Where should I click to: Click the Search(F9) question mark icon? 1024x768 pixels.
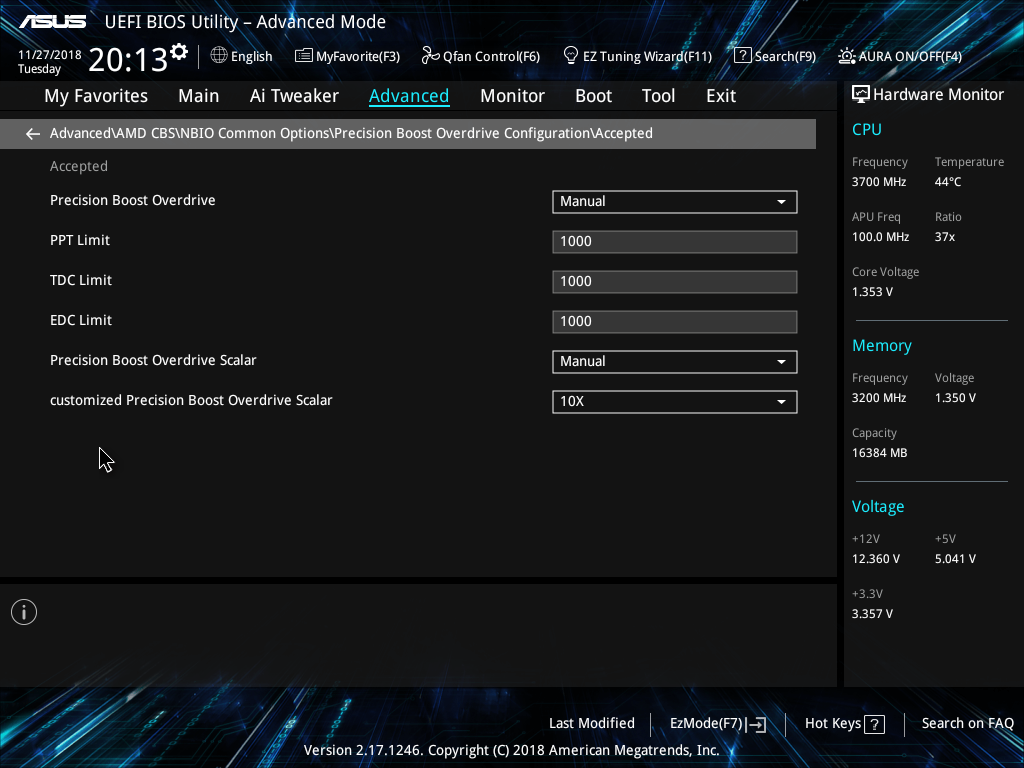pyautogui.click(x=743, y=56)
